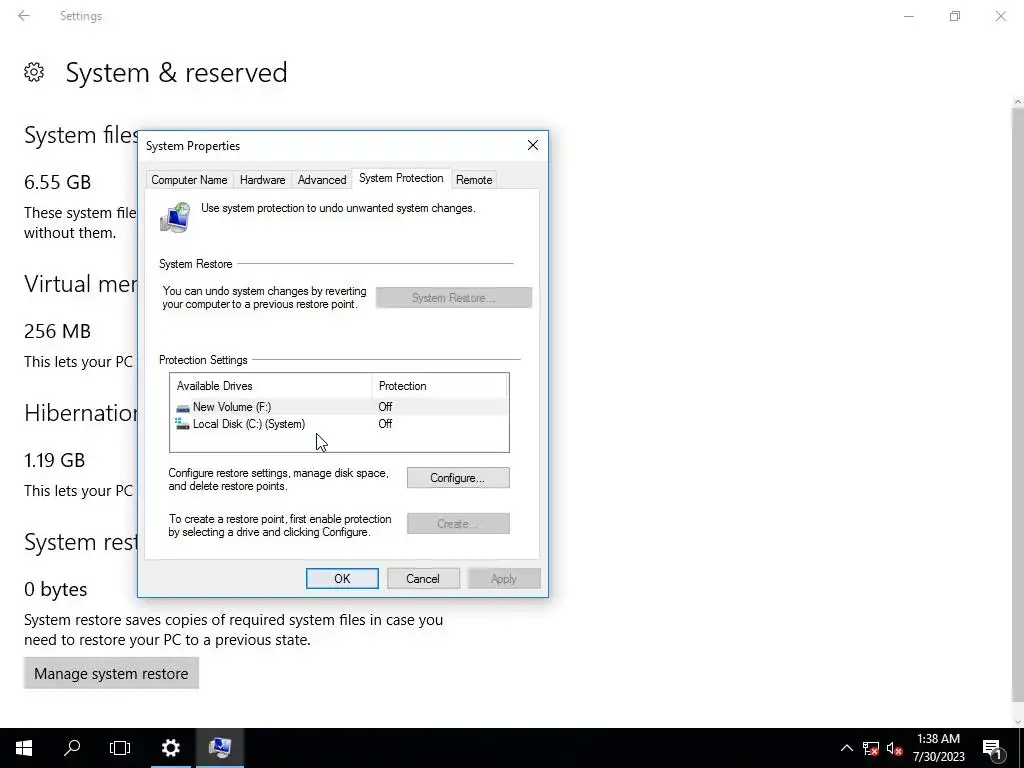Select Local Disk (C:) (System) row
The width and height of the screenshot is (1024, 768).
click(x=339, y=424)
